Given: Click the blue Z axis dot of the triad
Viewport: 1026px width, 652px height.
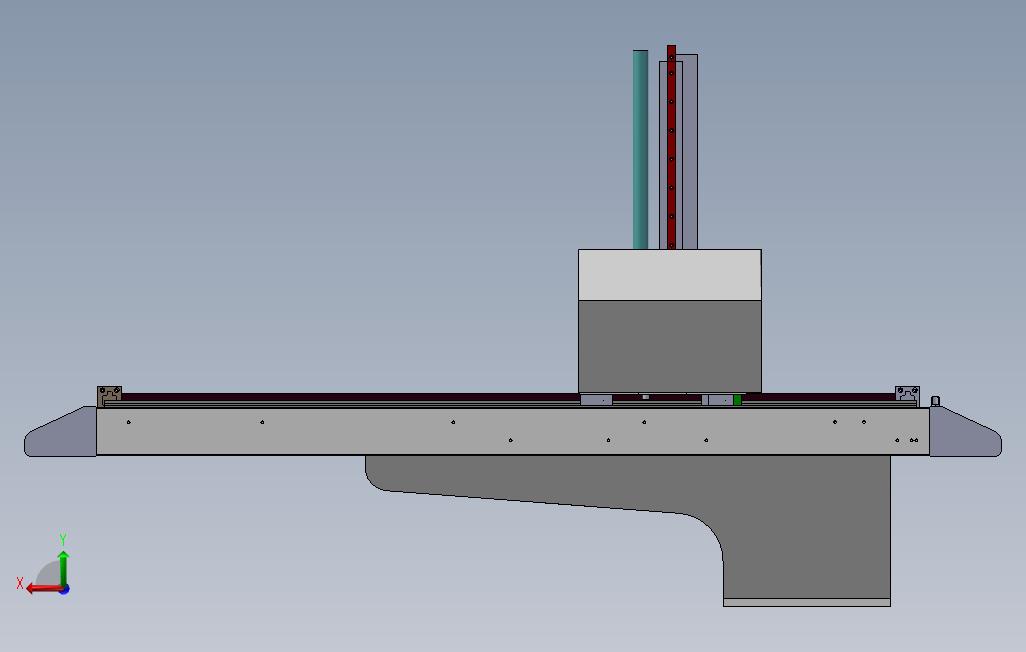Looking at the screenshot, I should coord(64,590).
